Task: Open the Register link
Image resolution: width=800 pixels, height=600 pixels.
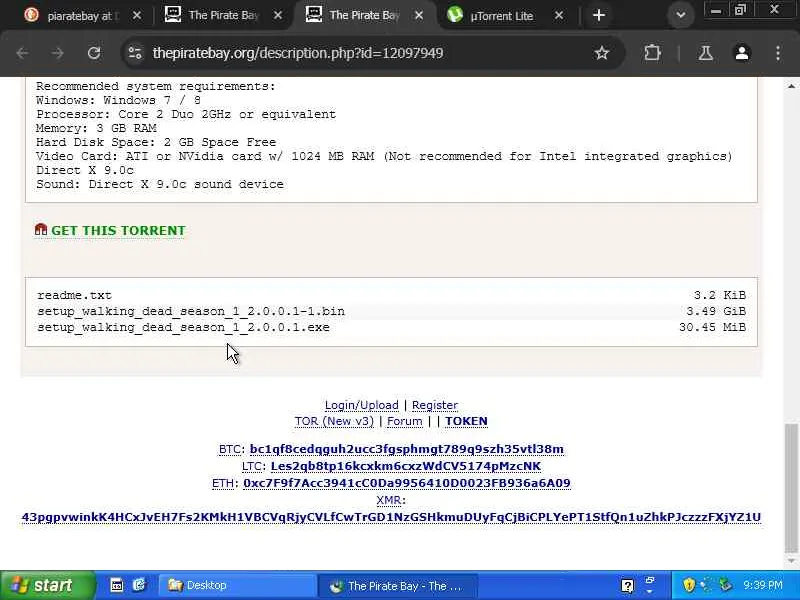Action: [x=435, y=405]
